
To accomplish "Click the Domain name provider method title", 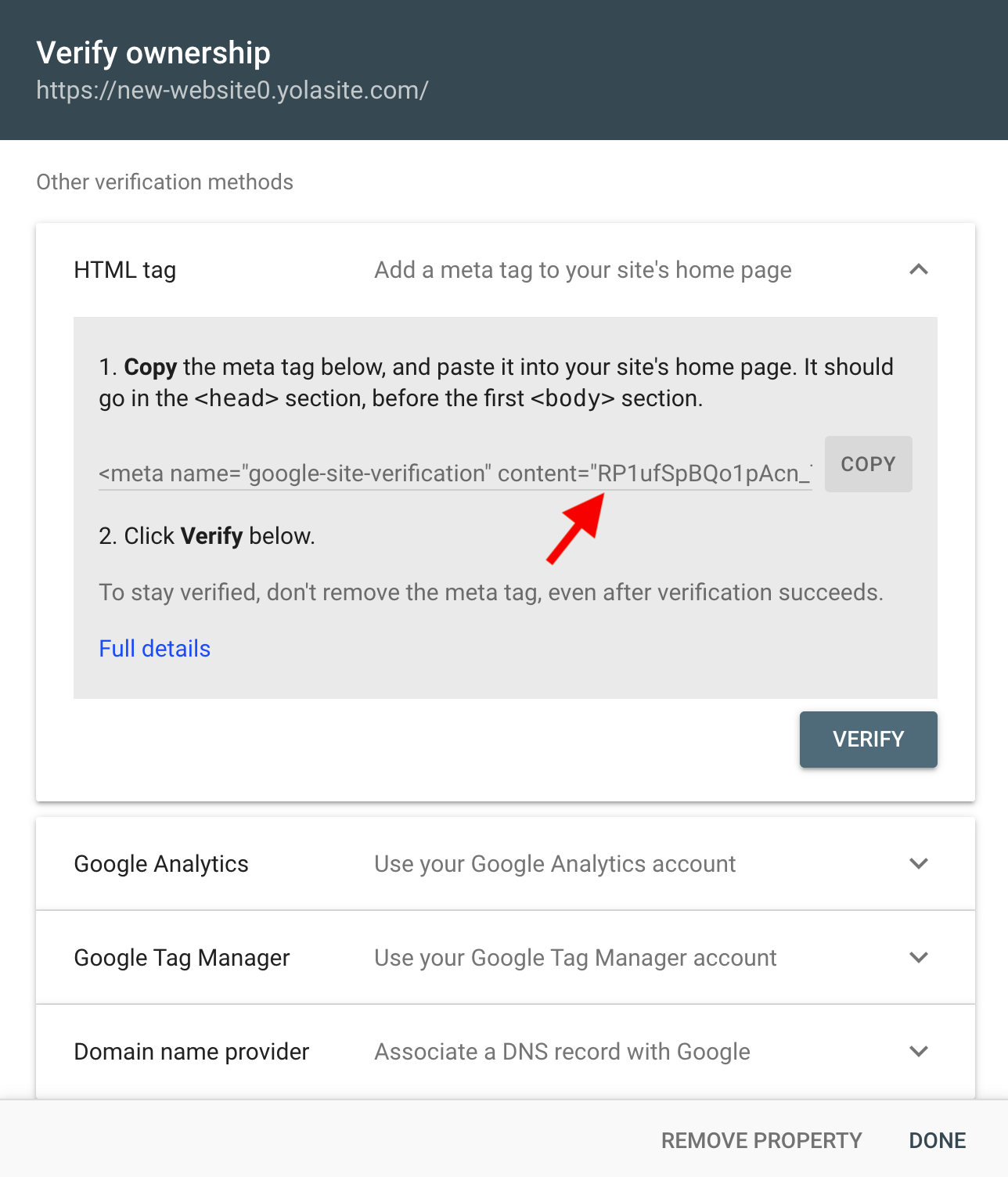I will click(x=192, y=1052).
